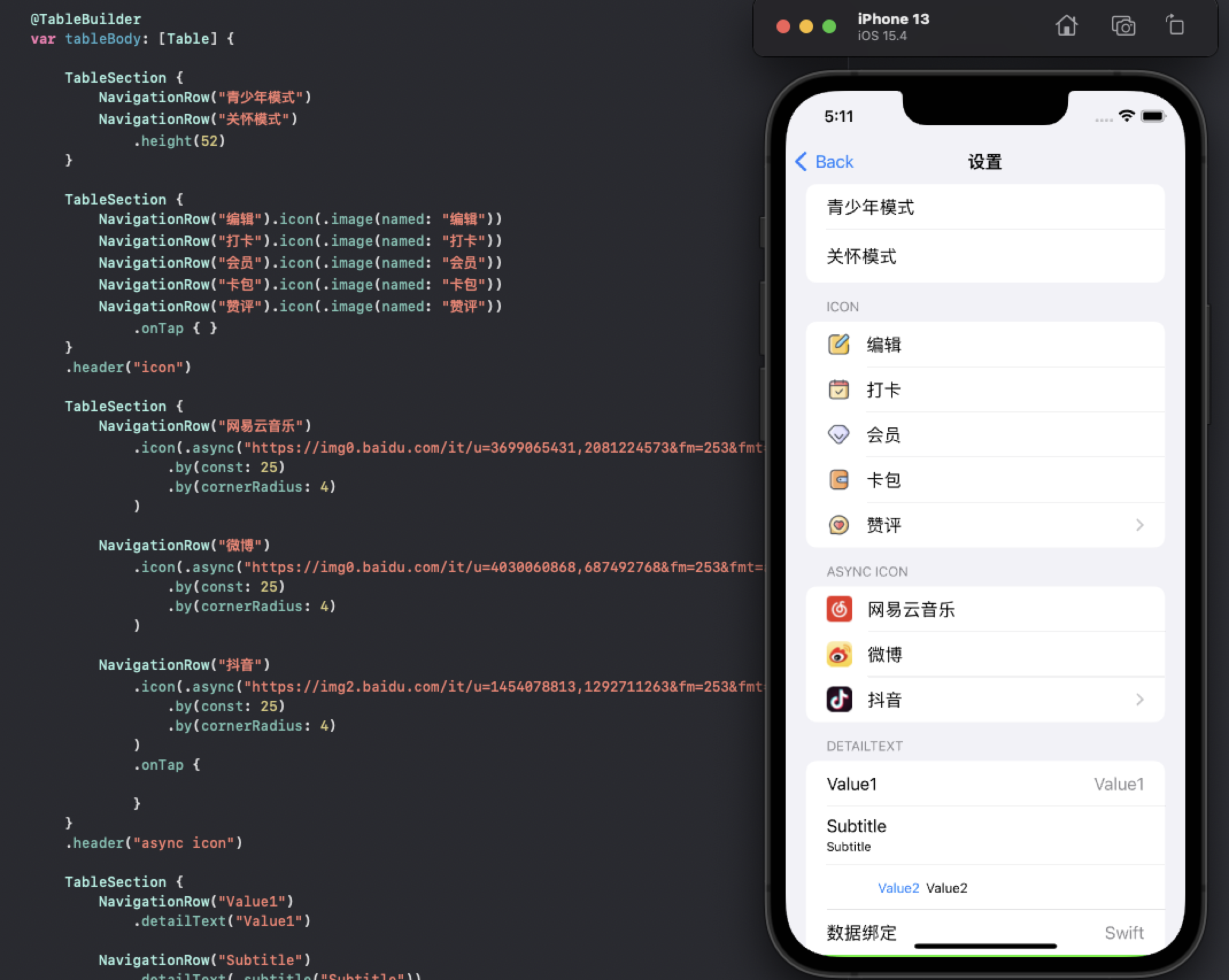The height and width of the screenshot is (980, 1229).
Task: Tap the 抖音 TikTok icon
Action: (839, 700)
